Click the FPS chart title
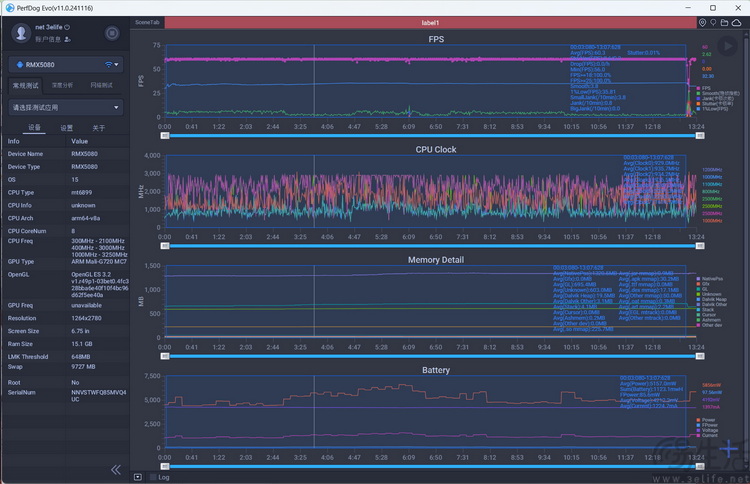The height and width of the screenshot is (484, 750). click(436, 39)
